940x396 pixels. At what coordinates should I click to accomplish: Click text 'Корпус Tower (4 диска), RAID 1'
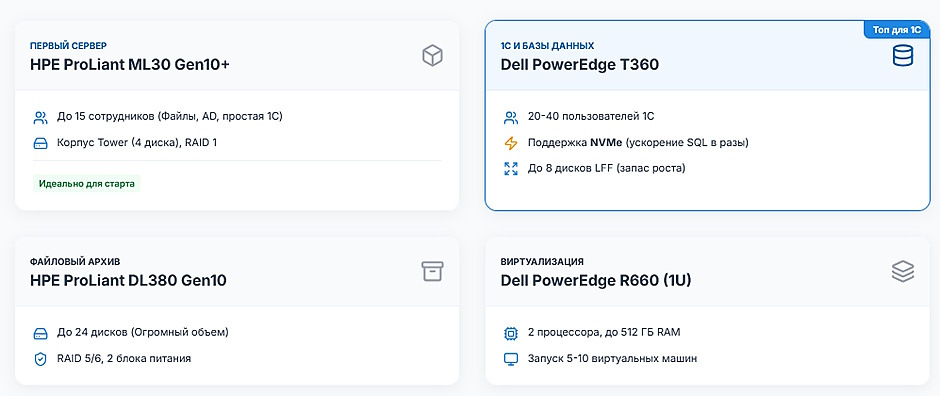(x=137, y=143)
